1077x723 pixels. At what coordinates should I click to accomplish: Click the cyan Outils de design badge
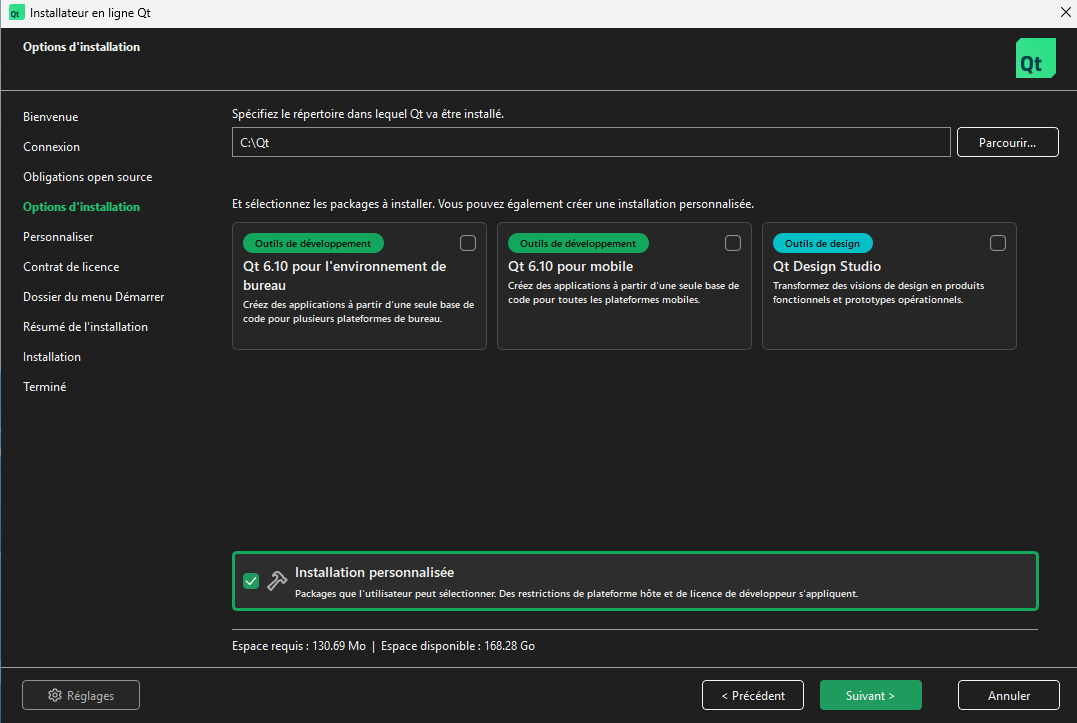click(822, 243)
